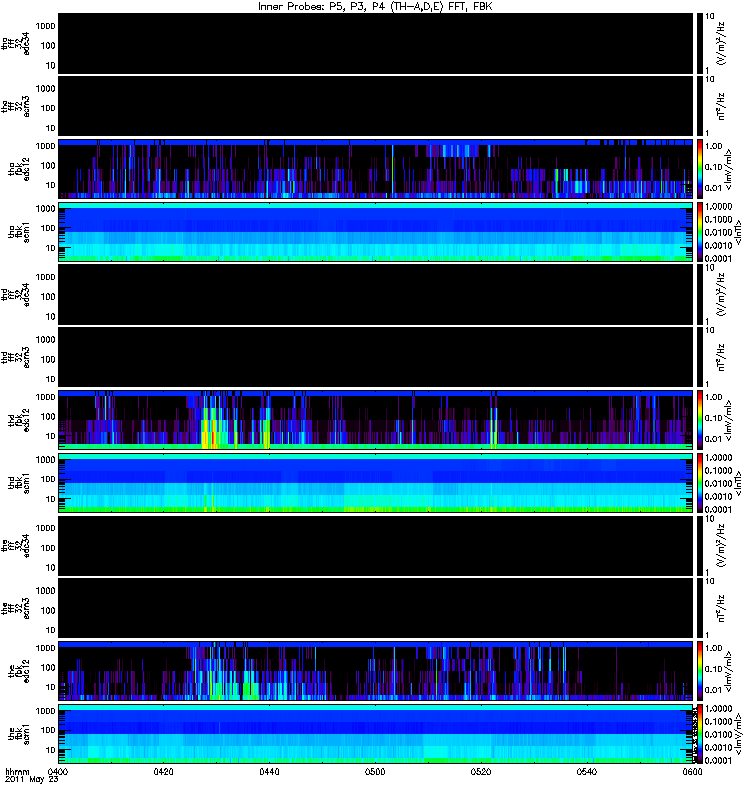Click the tha fbk edc12 rainbow color bar

699,169
